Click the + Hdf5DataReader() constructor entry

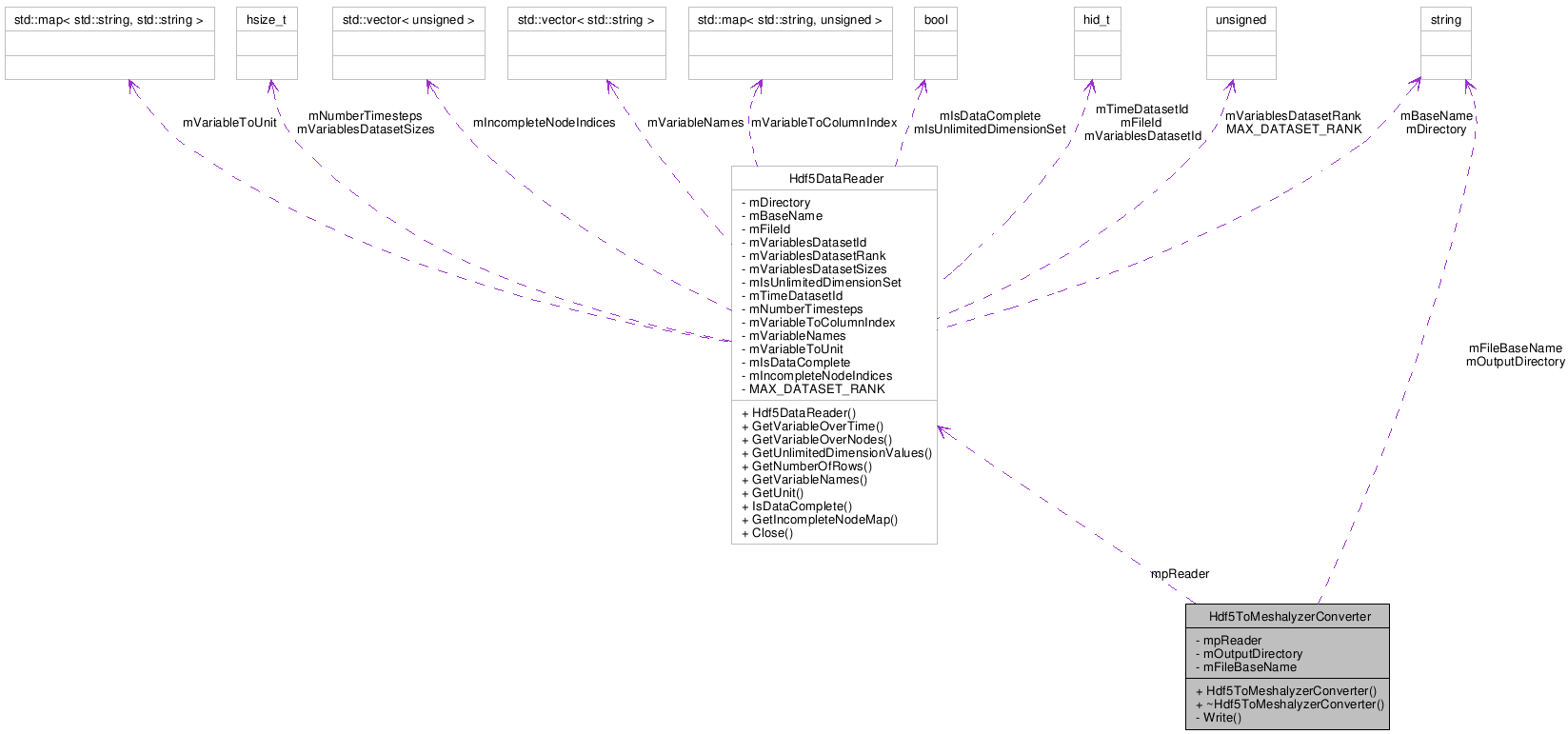click(x=799, y=413)
